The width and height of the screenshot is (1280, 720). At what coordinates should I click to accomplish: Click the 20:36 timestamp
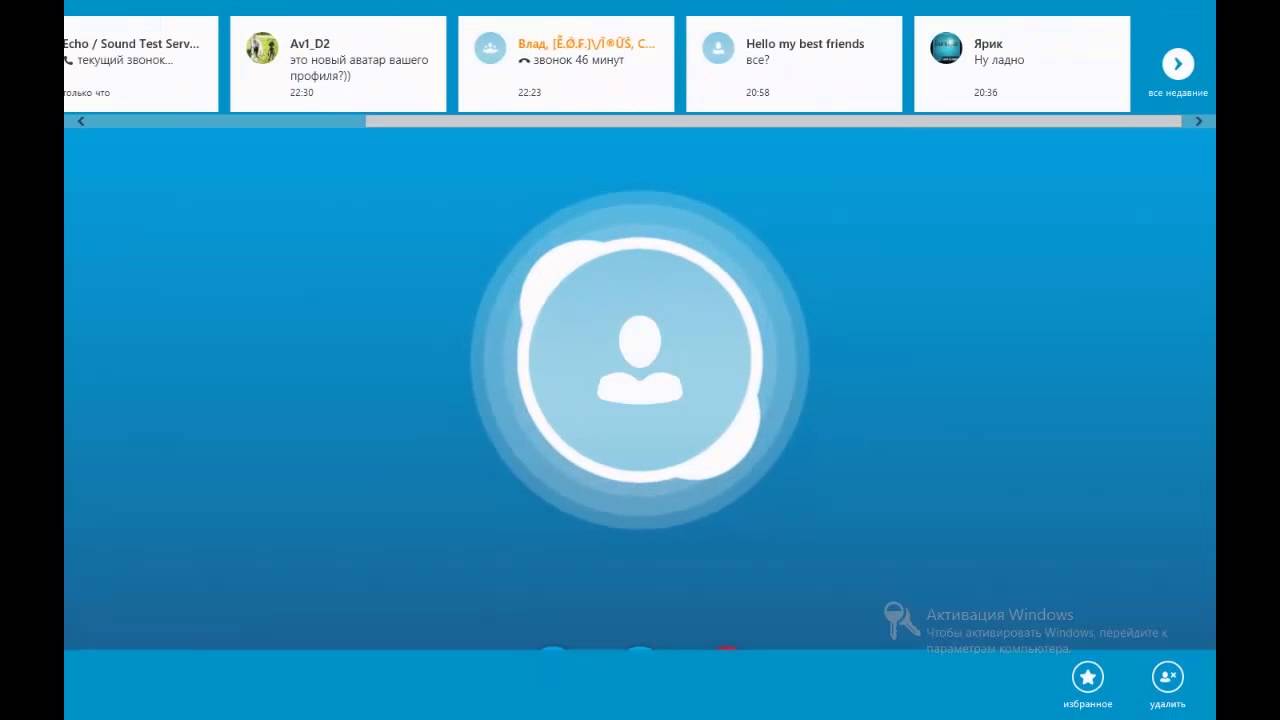(x=986, y=92)
